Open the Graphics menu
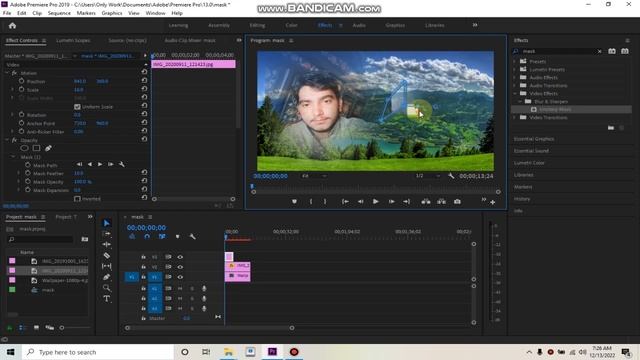Screen dimensions: 640x360 point(112,13)
